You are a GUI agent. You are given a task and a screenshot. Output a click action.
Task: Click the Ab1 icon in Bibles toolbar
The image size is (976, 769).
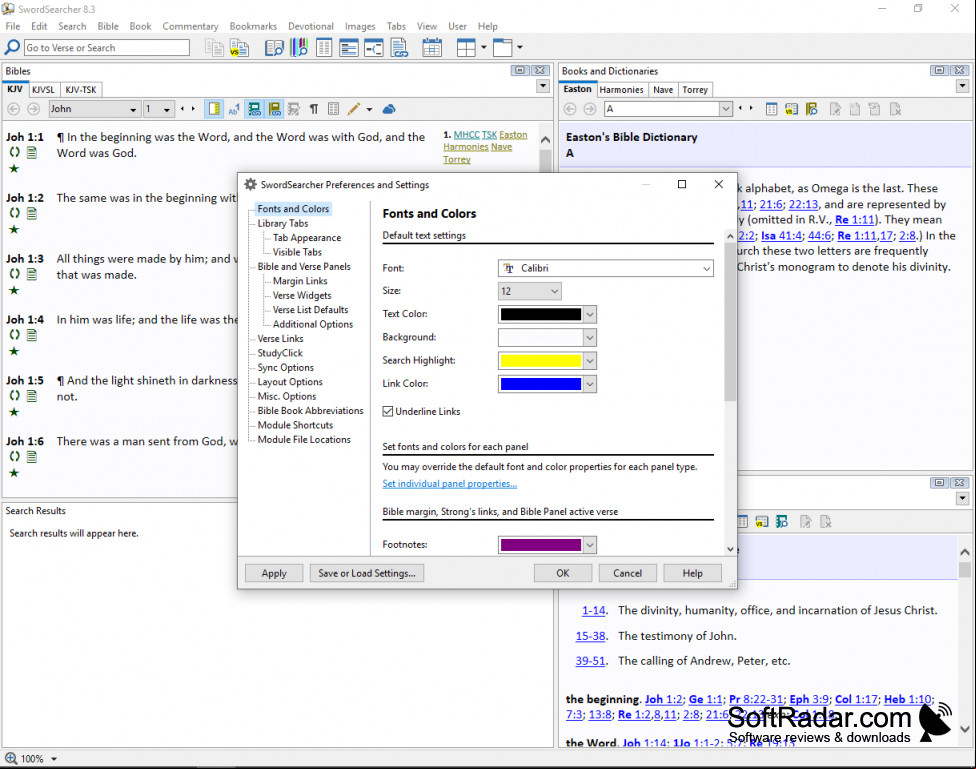pos(234,110)
